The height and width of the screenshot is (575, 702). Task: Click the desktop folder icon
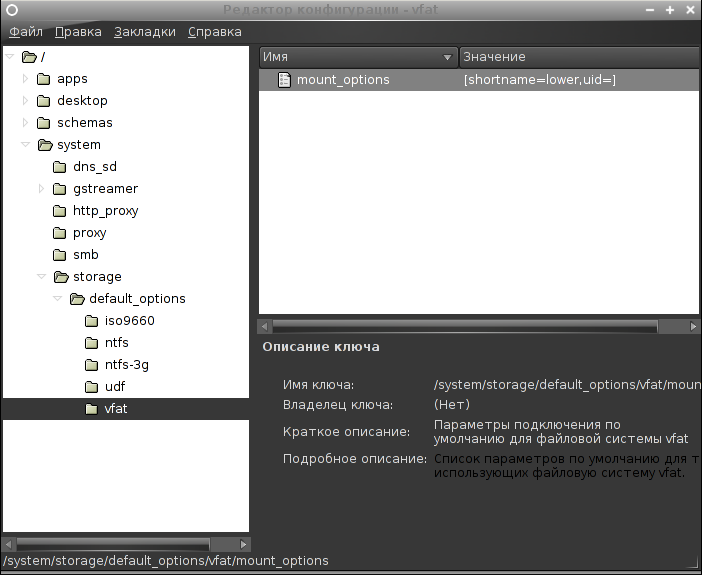pos(43,101)
